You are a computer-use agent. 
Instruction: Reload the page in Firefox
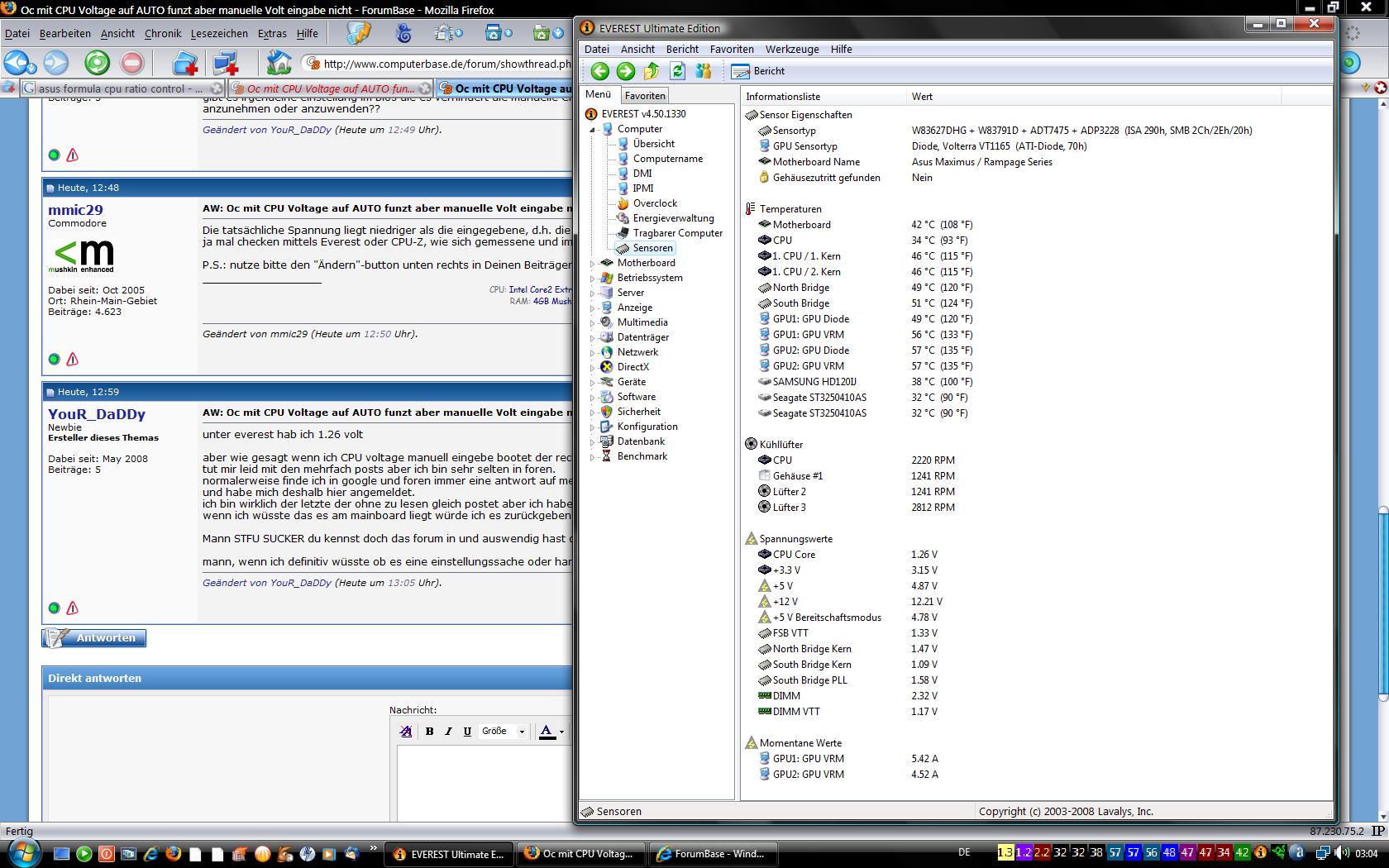point(97,63)
